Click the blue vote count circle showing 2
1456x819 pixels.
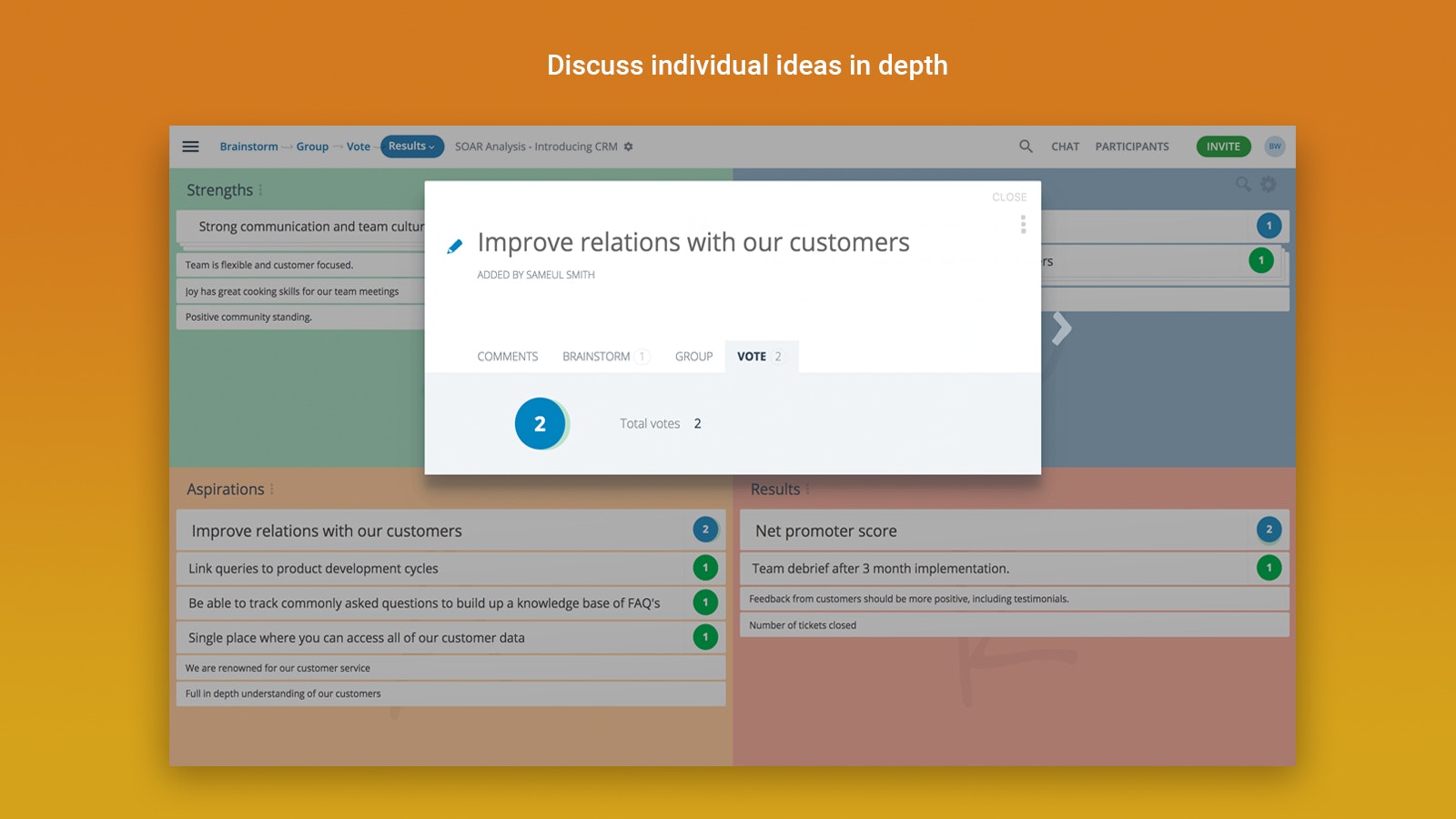click(541, 423)
